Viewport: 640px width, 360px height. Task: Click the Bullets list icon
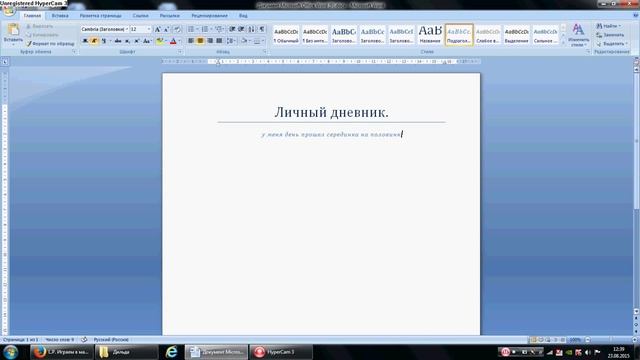(x=191, y=29)
